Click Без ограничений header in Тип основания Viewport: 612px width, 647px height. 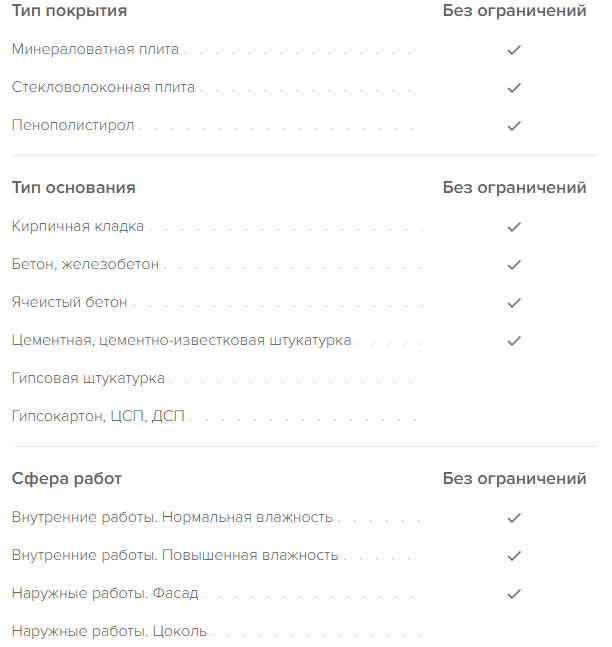coord(514,188)
